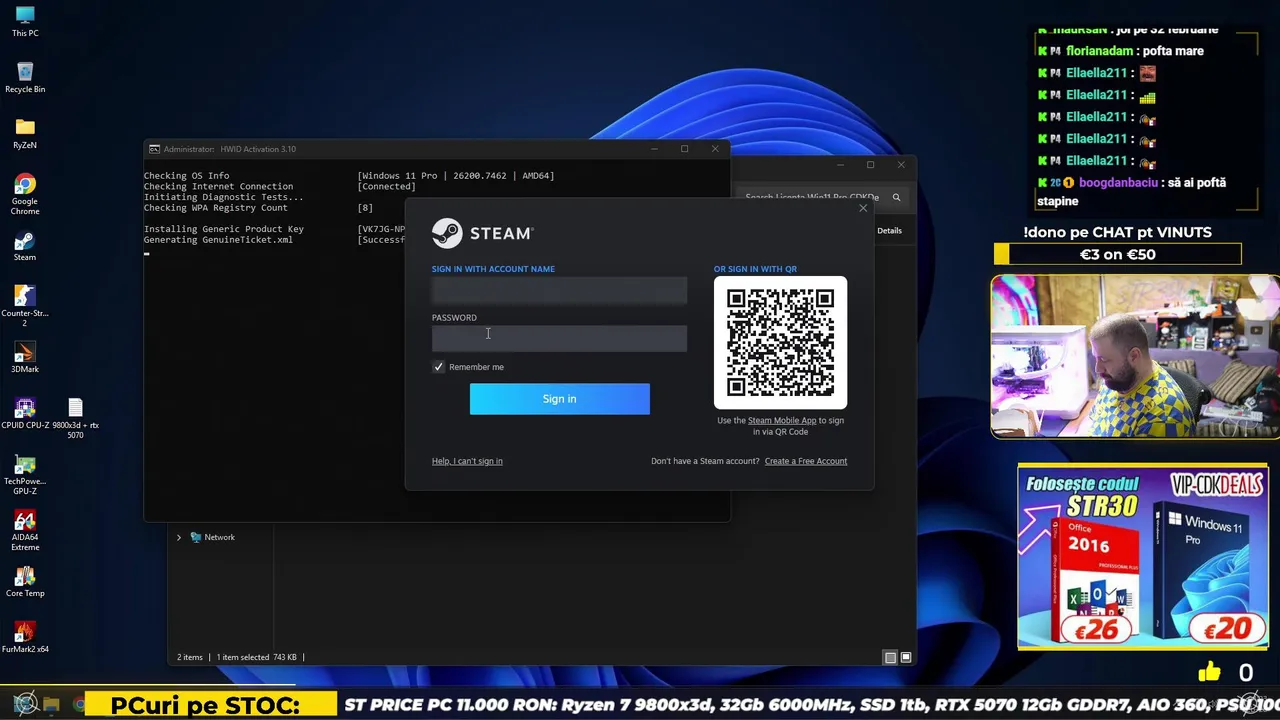1280x720 pixels.
Task: Click the "2 items" status bar text
Action: point(190,657)
